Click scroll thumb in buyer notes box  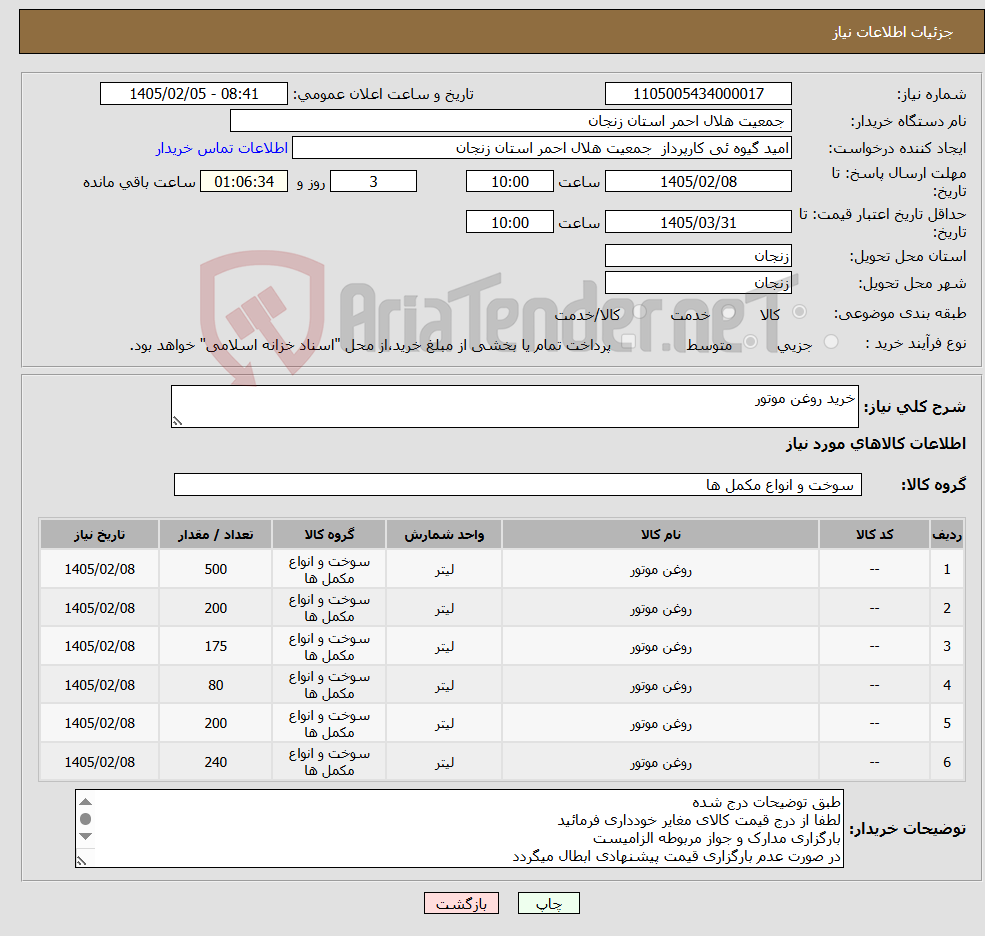(x=86, y=819)
